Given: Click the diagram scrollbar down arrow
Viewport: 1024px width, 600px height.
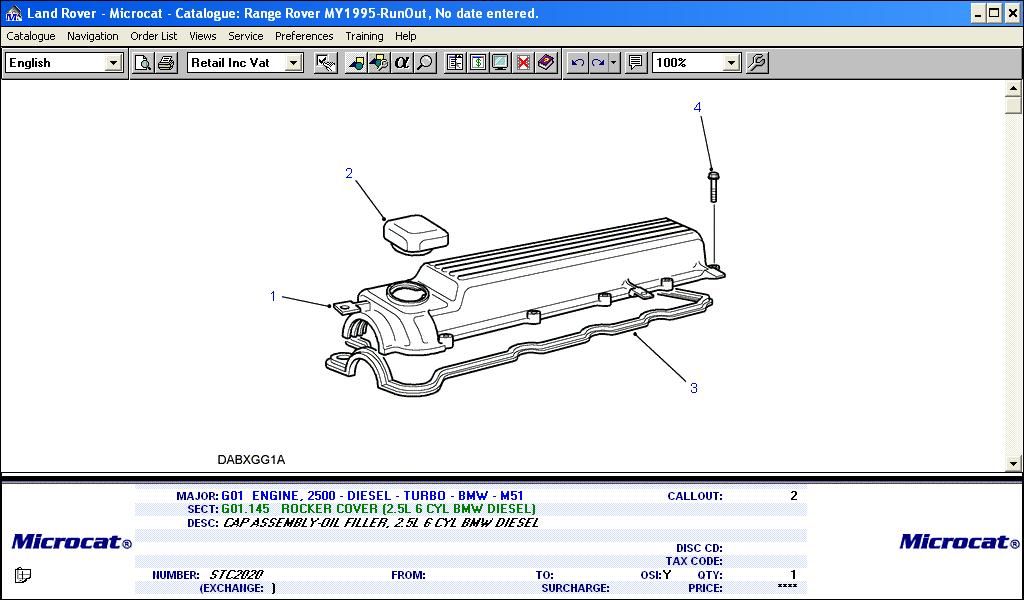Looking at the screenshot, I should pos(1014,464).
